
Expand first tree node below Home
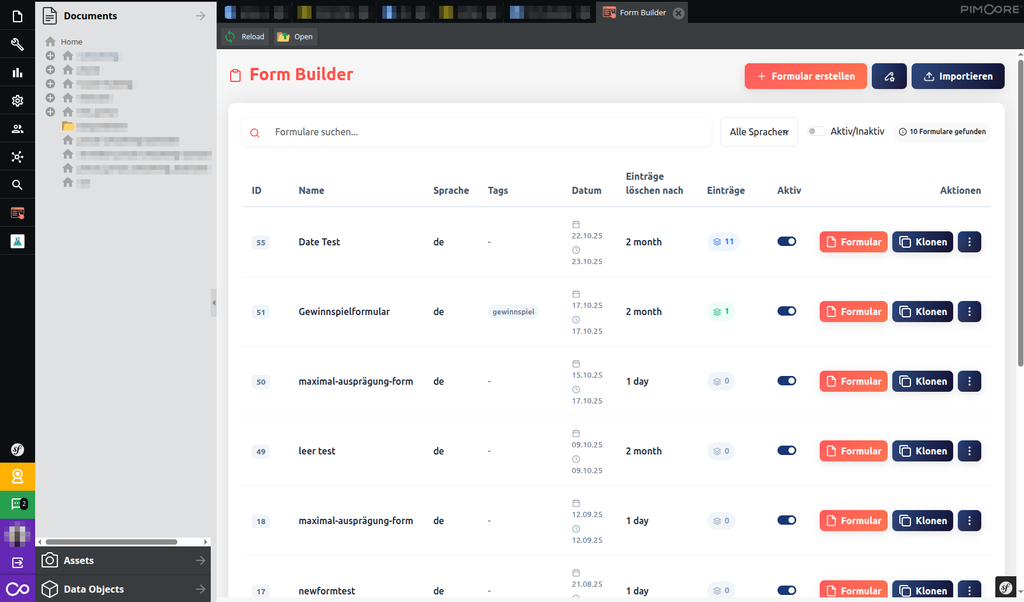pos(50,55)
